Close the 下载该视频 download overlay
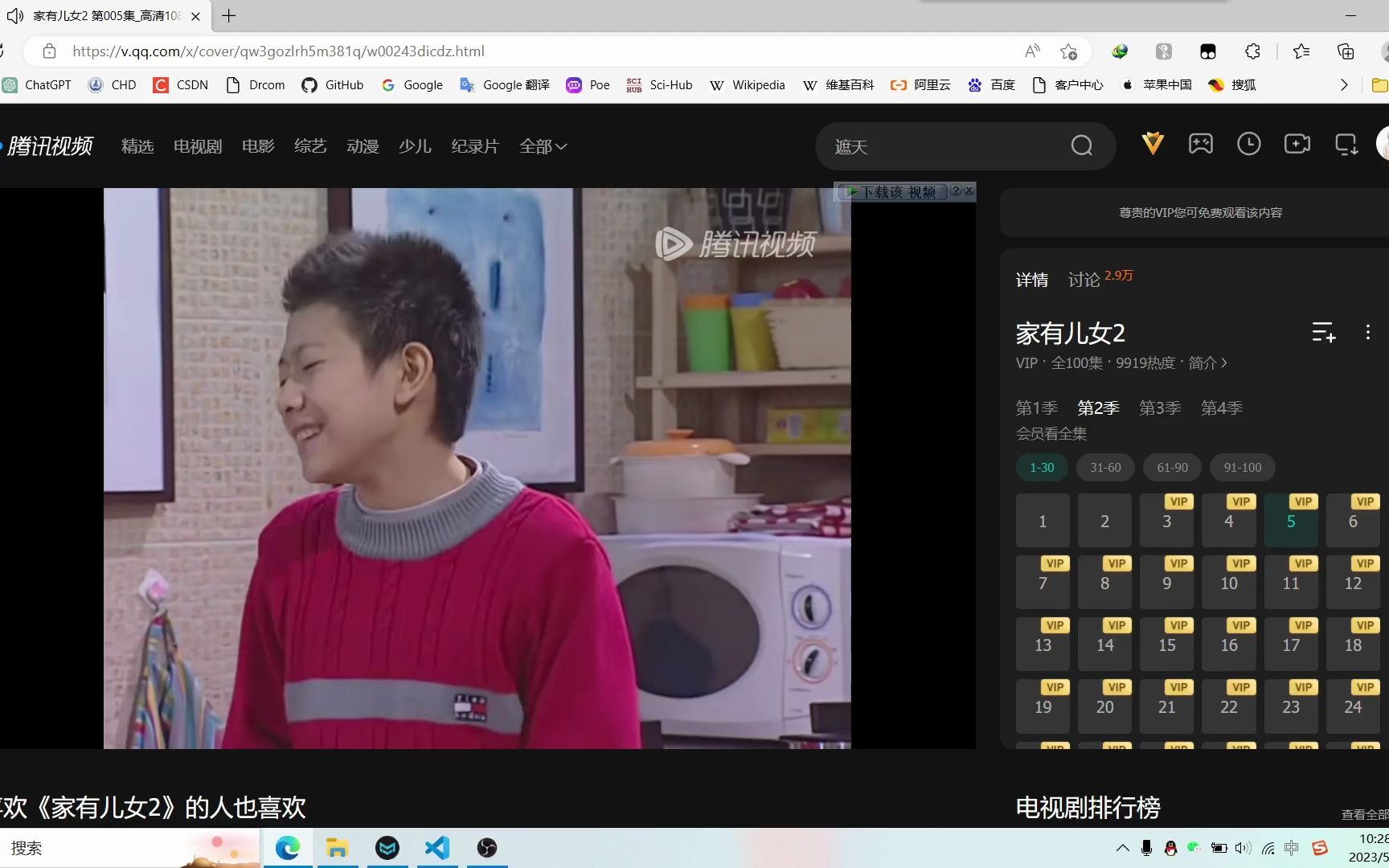1389x868 pixels. click(969, 190)
